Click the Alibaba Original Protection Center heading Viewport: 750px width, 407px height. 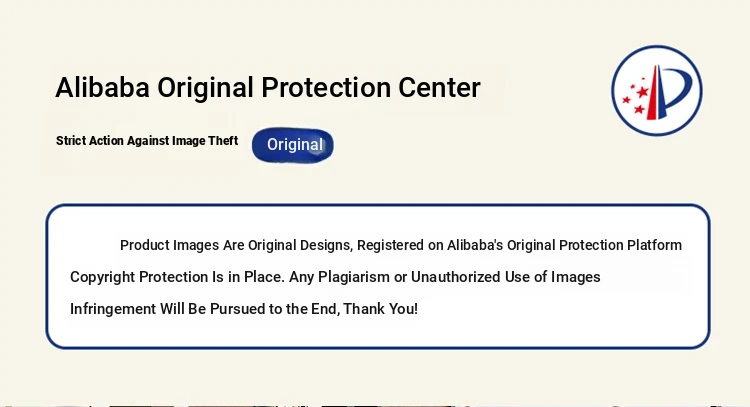(268, 88)
